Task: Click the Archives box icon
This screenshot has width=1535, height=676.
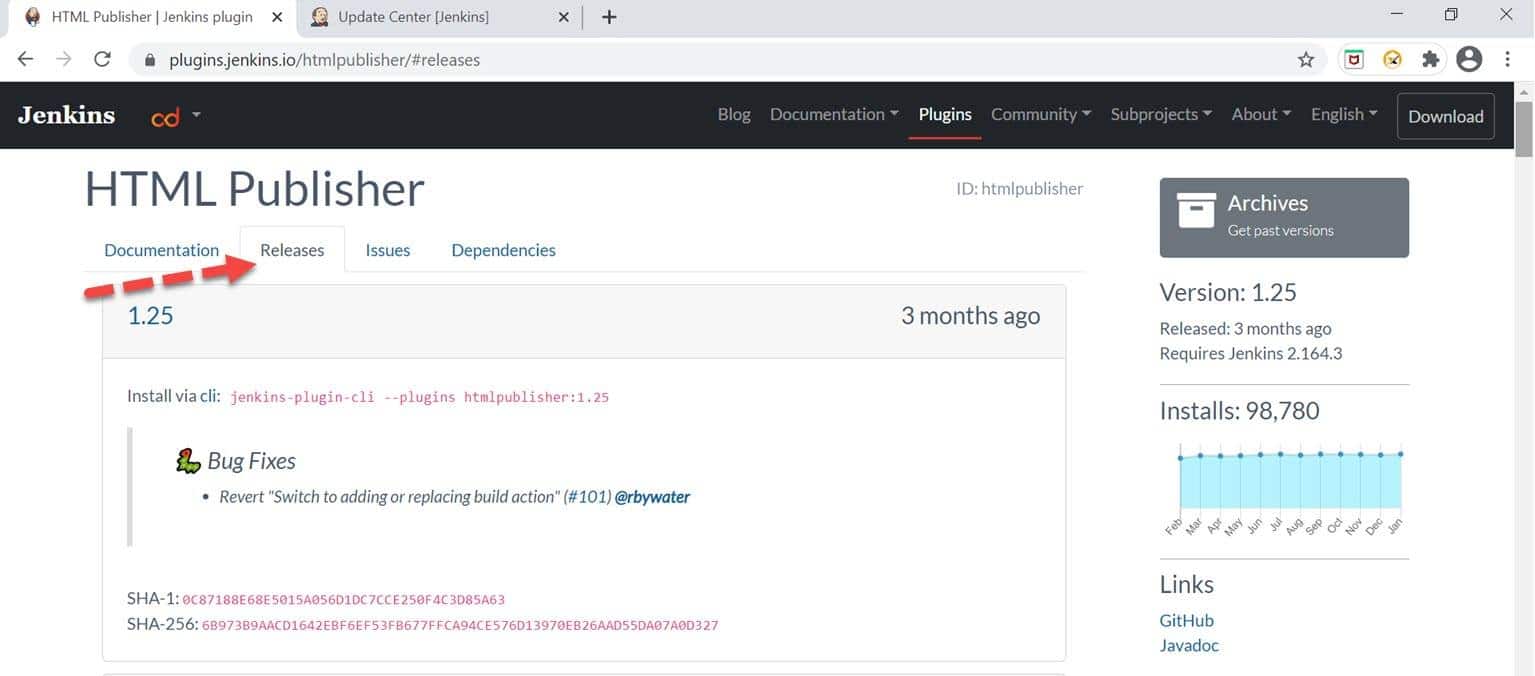Action: click(1197, 210)
